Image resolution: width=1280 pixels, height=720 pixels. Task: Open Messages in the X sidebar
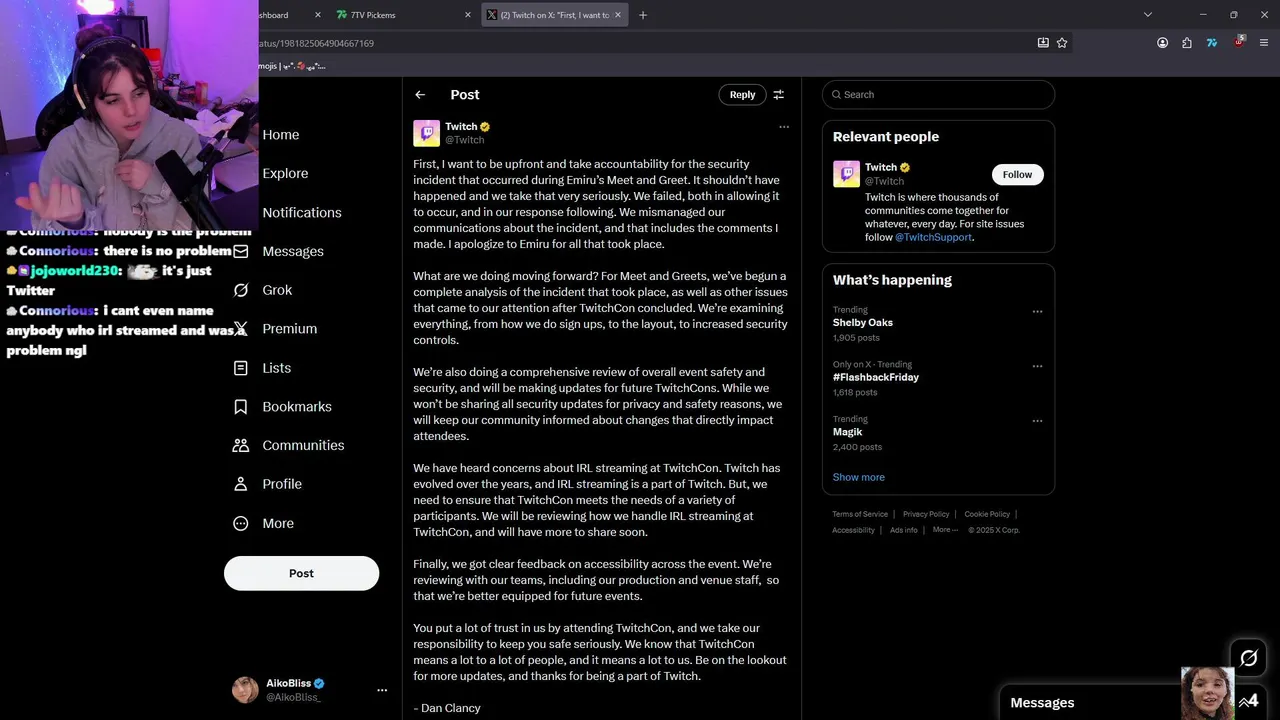293,251
